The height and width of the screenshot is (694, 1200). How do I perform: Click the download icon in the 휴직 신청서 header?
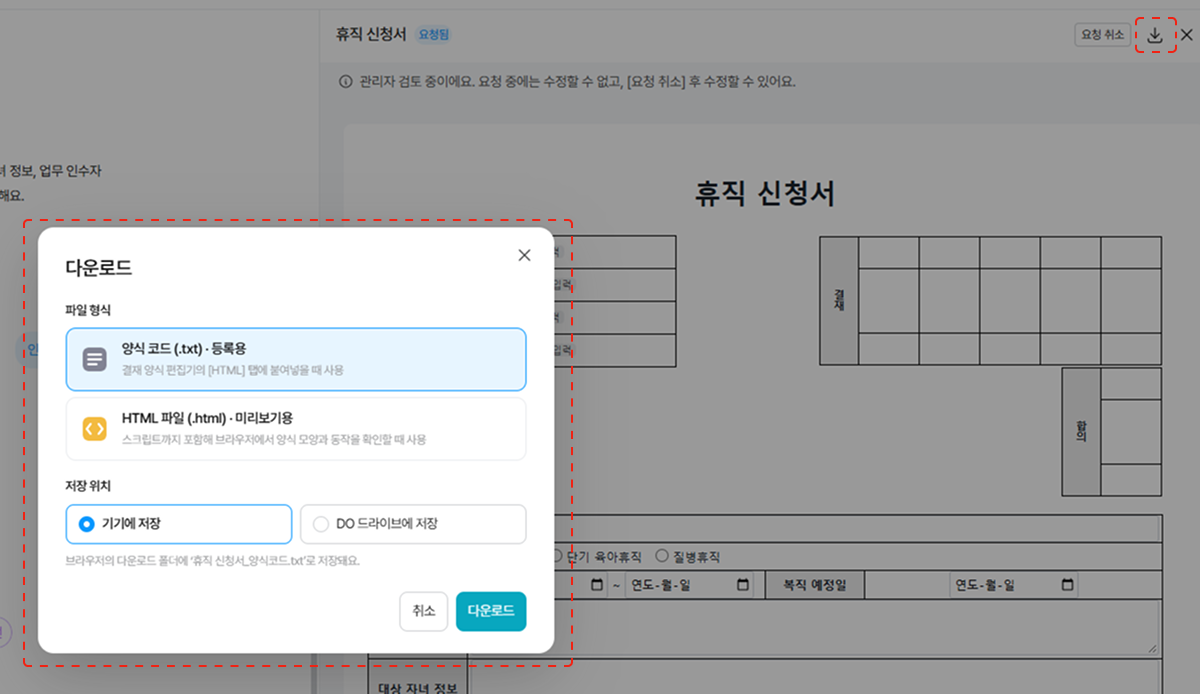tap(1155, 35)
